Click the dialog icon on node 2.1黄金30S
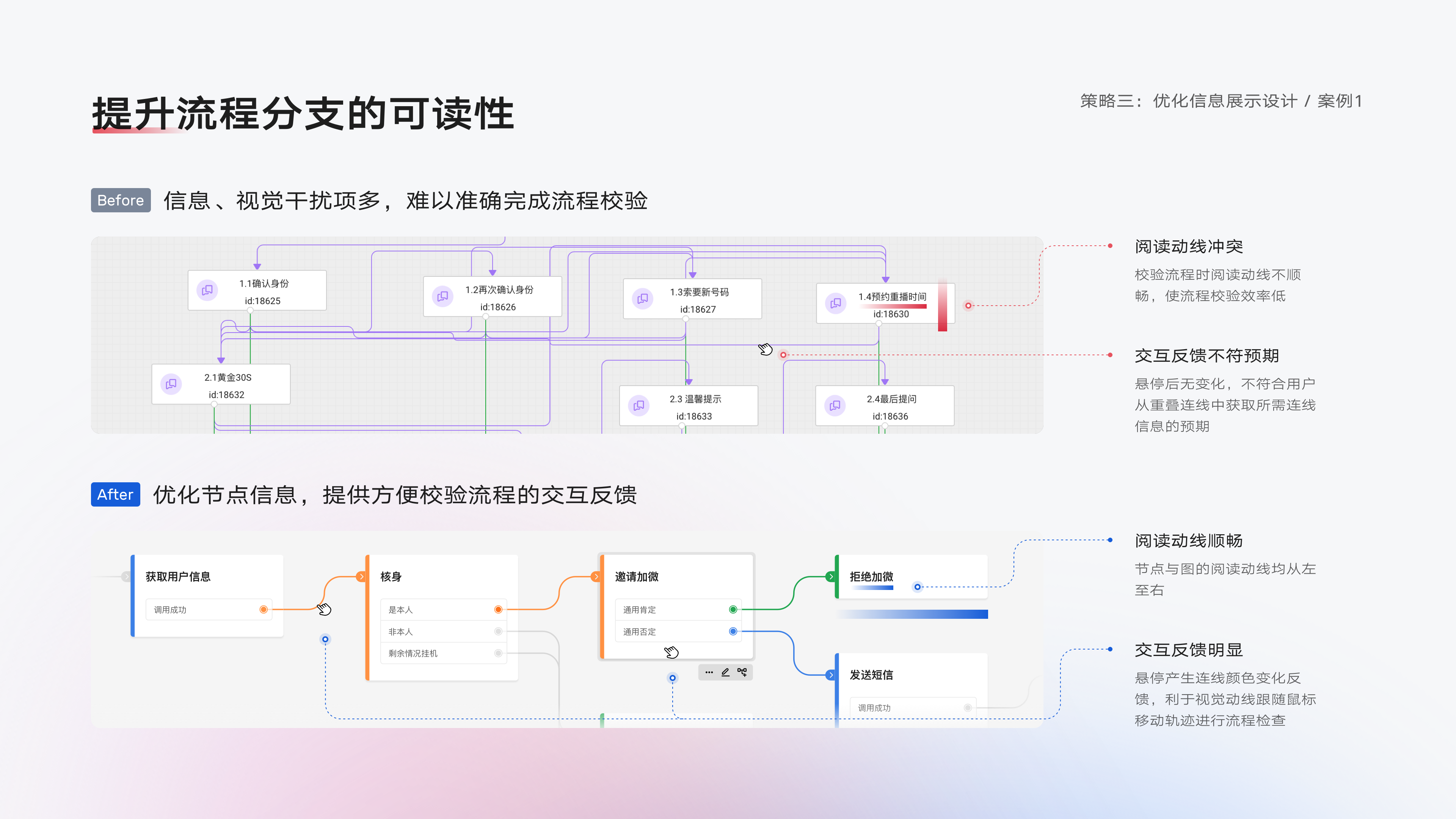Image resolution: width=1456 pixels, height=819 pixels. tap(171, 384)
